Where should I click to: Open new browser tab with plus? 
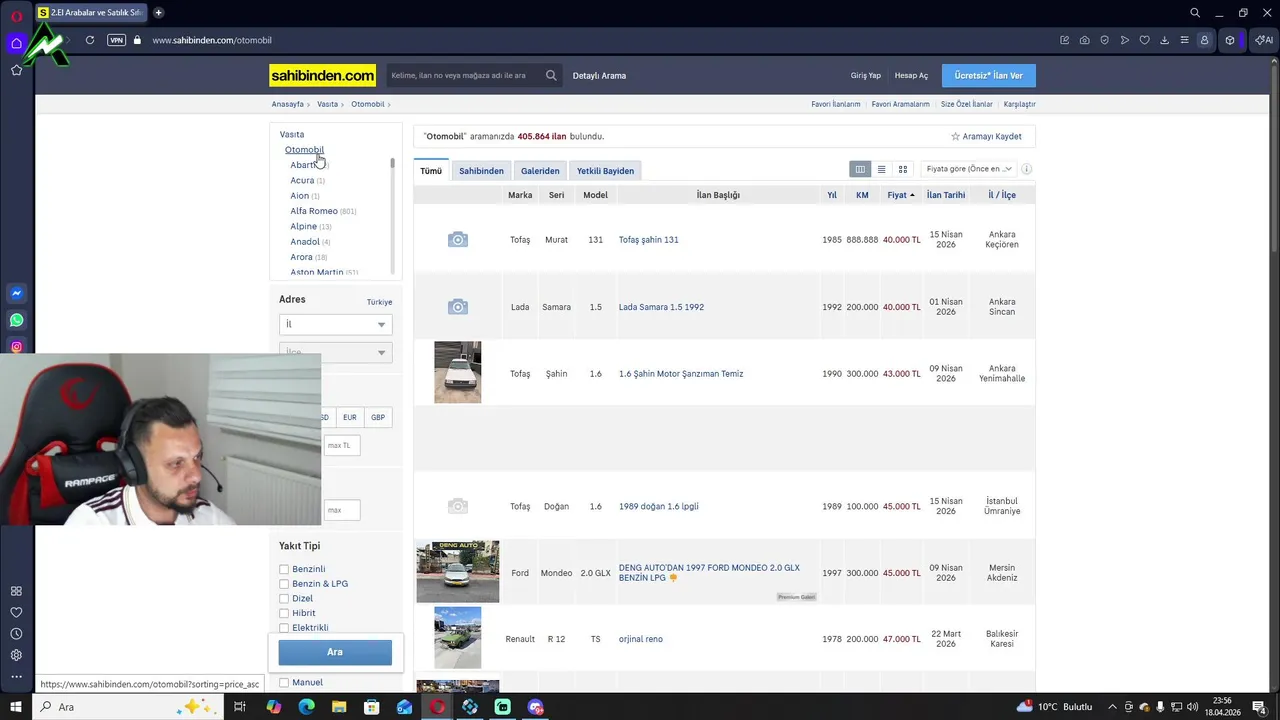[158, 13]
